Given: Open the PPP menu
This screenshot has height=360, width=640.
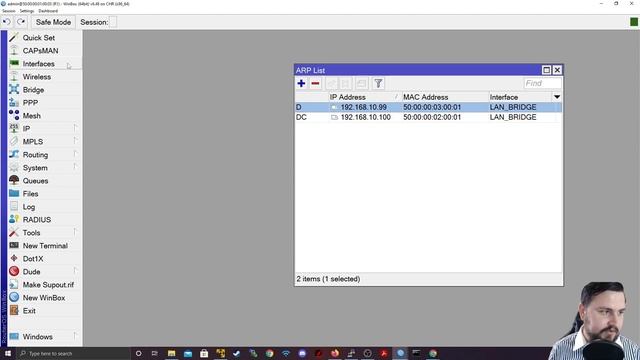Looking at the screenshot, I should (30, 102).
